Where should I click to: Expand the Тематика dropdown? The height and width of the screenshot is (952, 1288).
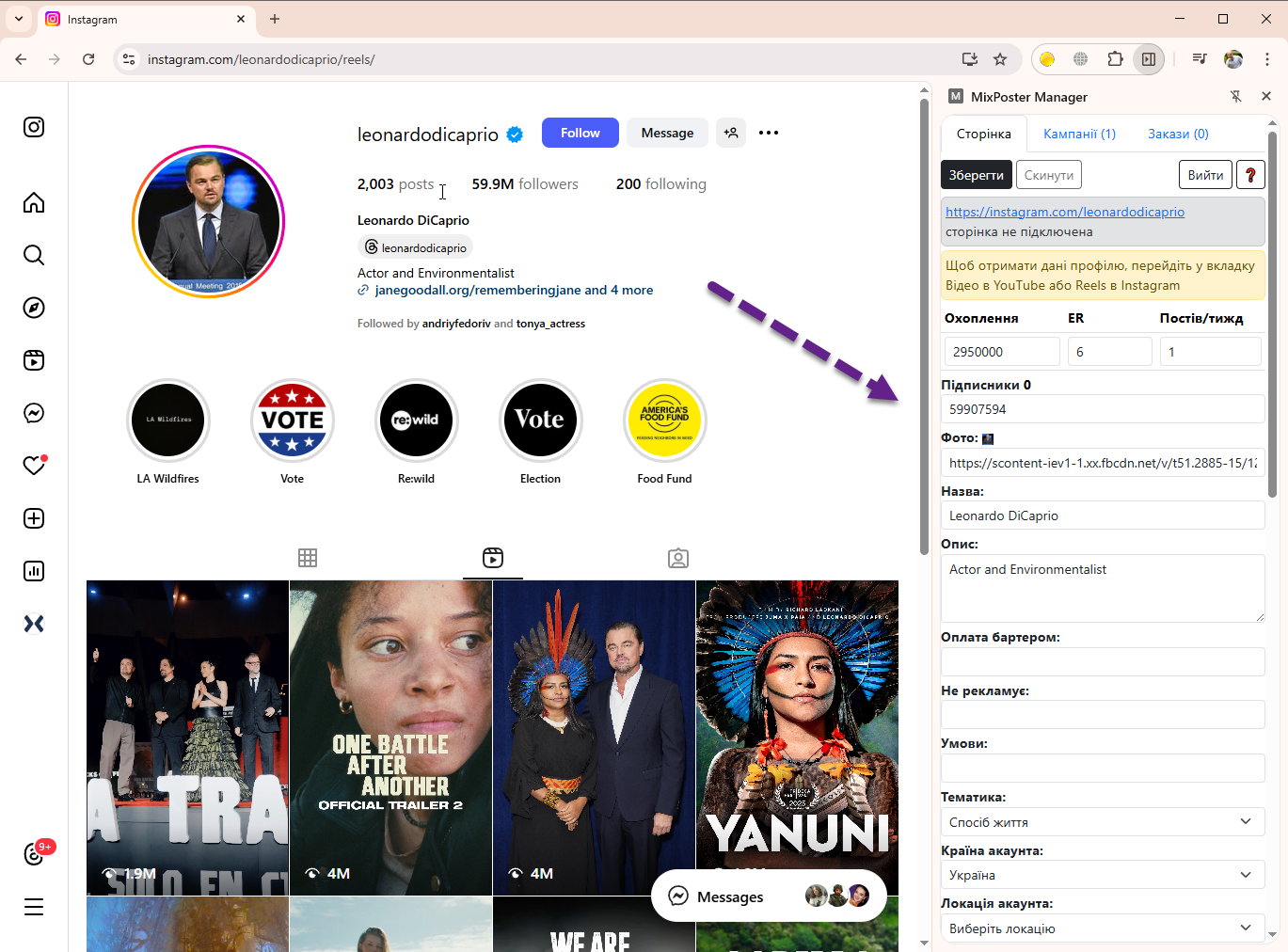click(x=1102, y=822)
